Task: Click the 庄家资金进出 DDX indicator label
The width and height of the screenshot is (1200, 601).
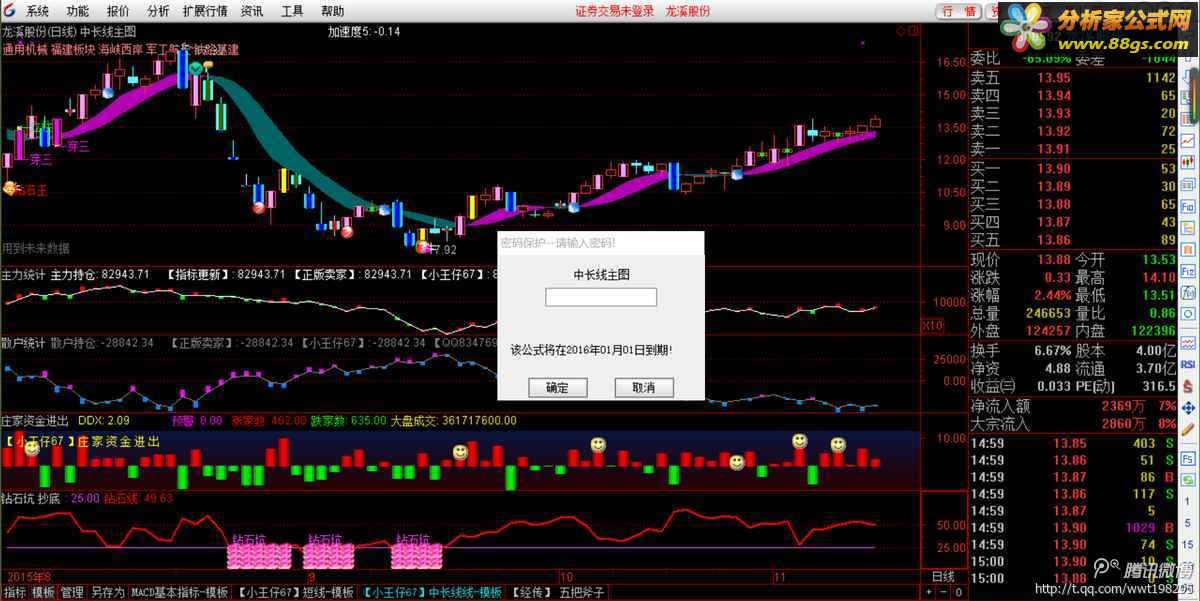Action: coord(63,421)
